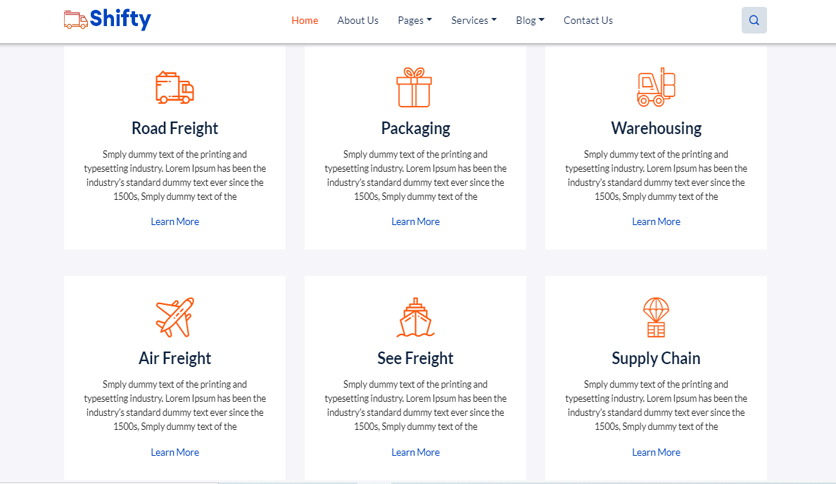
Task: Click the See Freight ship icon
Action: (x=415, y=317)
